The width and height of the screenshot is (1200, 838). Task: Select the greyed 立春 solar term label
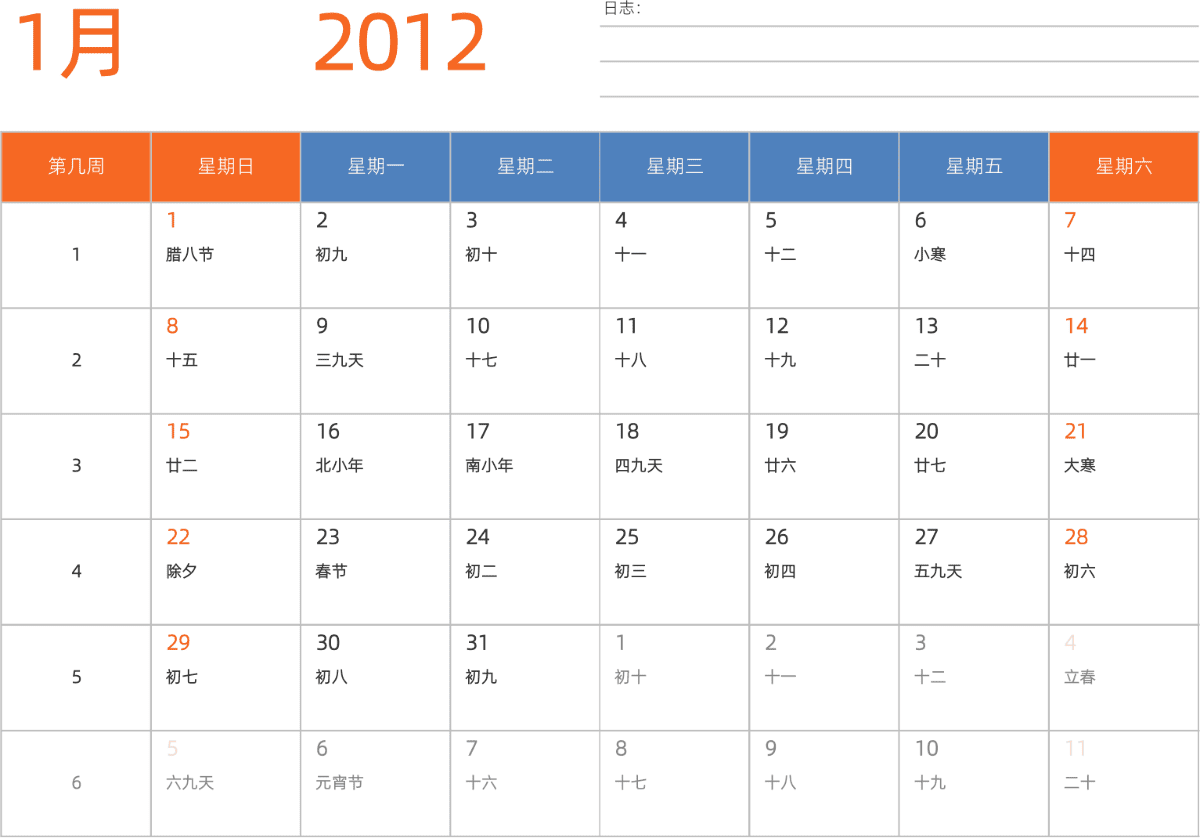[x=1080, y=678]
